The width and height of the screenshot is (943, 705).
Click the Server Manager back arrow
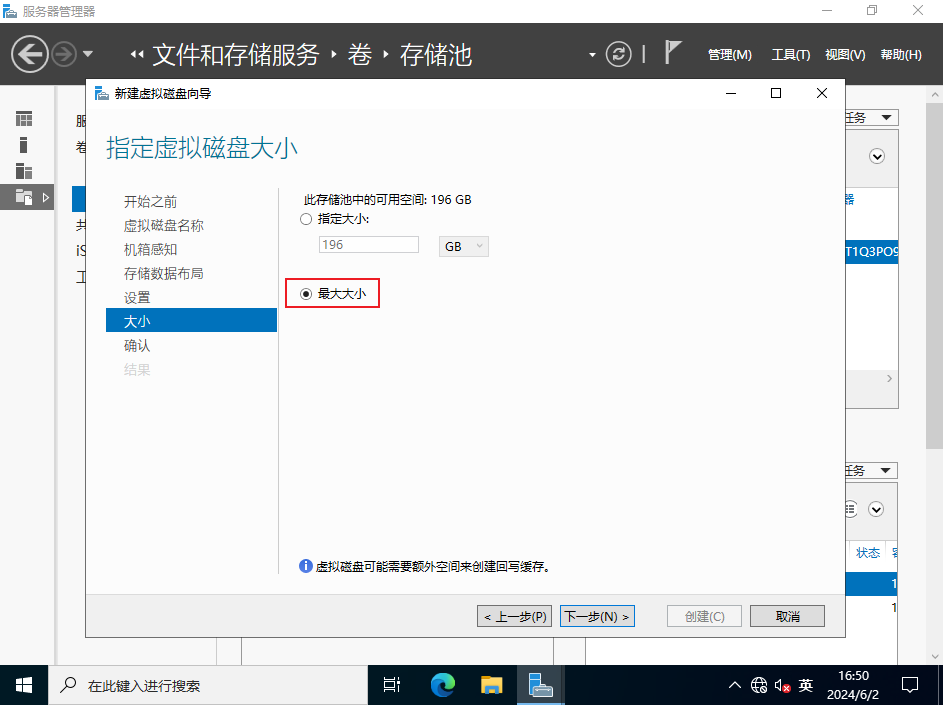pos(30,53)
